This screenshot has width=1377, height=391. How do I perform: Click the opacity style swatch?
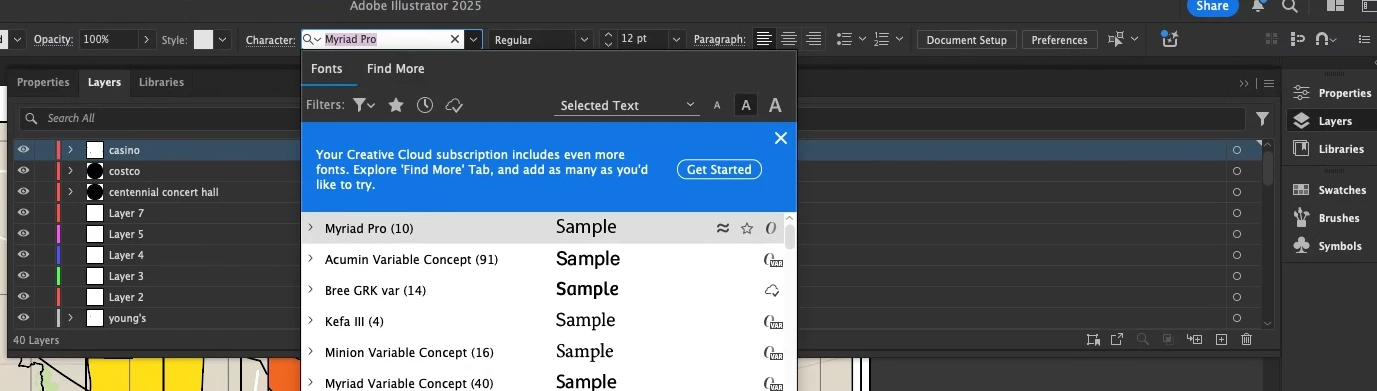(203, 40)
